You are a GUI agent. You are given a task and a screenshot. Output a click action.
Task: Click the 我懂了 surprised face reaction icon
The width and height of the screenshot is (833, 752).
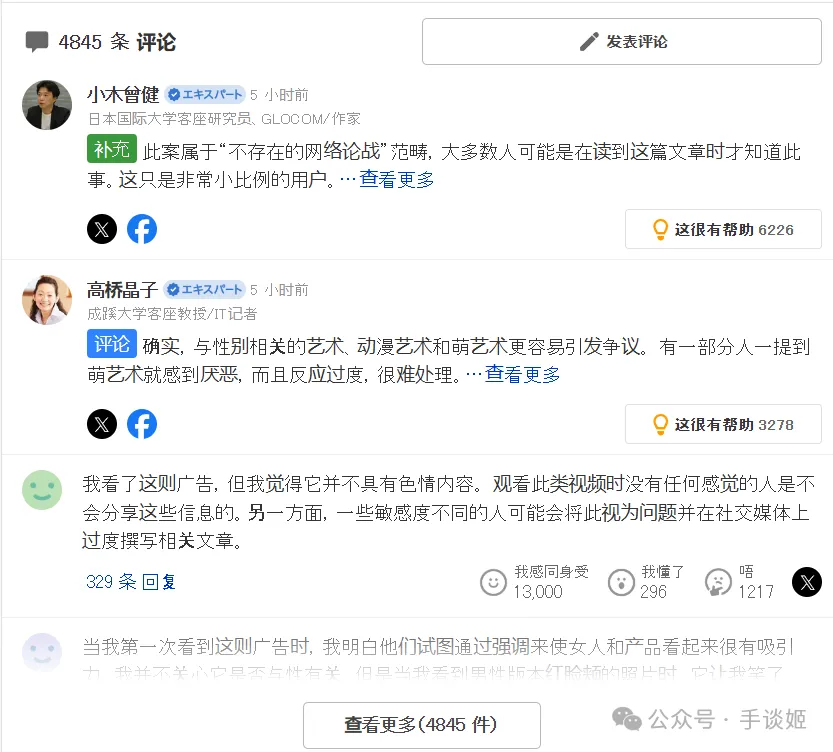[x=621, y=582]
